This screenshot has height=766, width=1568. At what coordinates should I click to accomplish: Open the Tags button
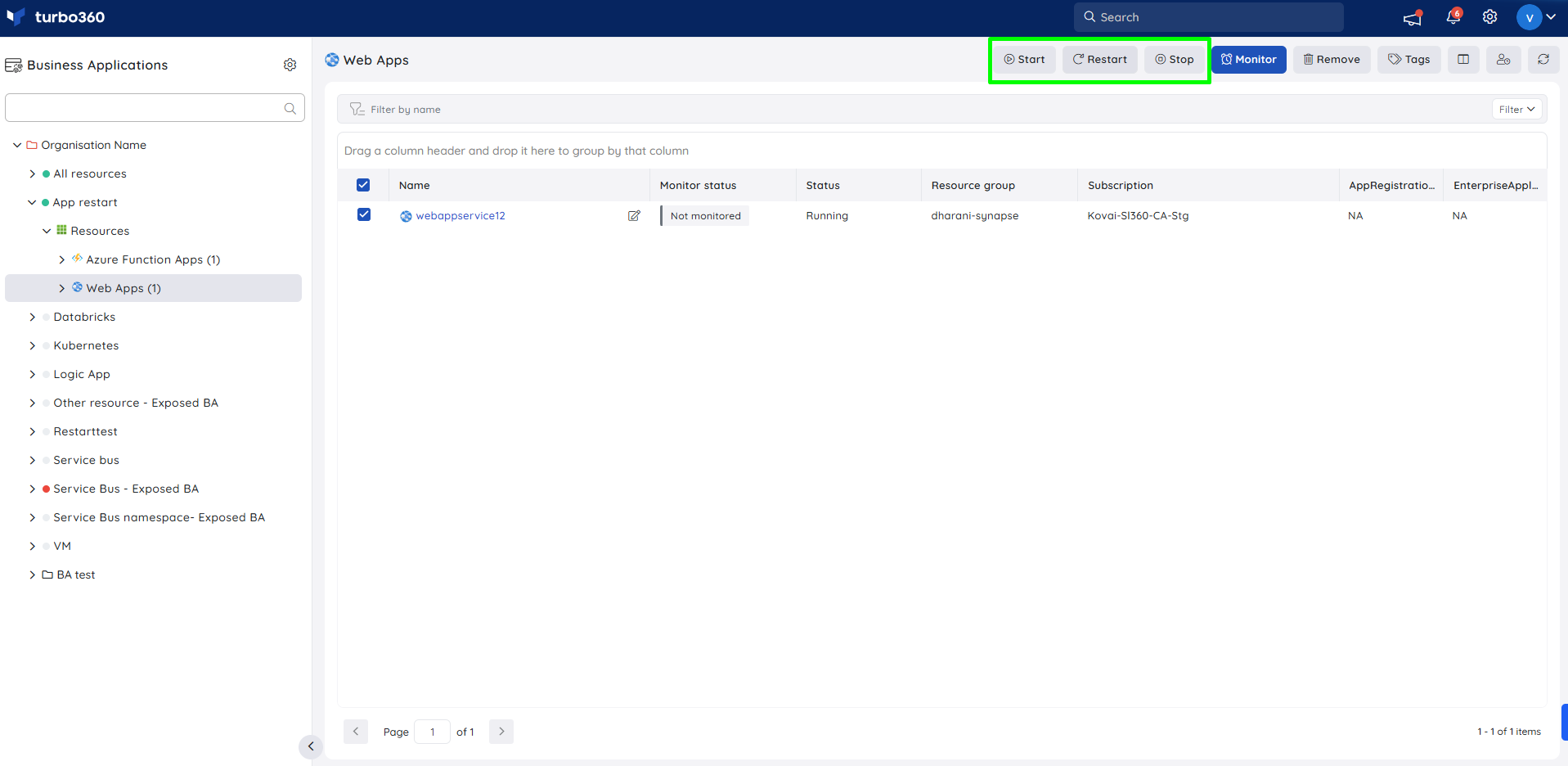(x=1409, y=60)
